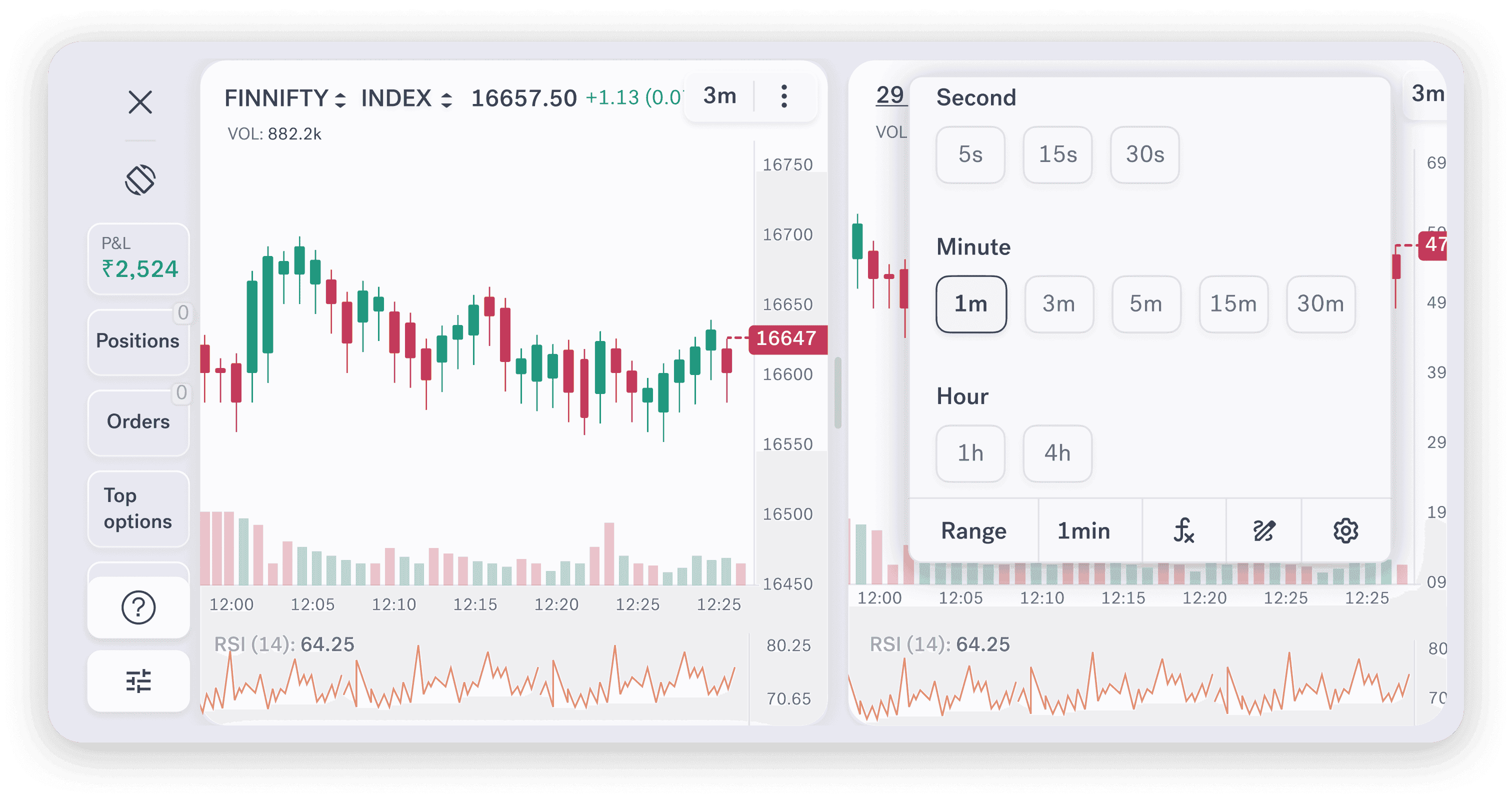Click the 16647 price label on the axis
Viewport: 1512px width, 798px height.
[x=787, y=338]
